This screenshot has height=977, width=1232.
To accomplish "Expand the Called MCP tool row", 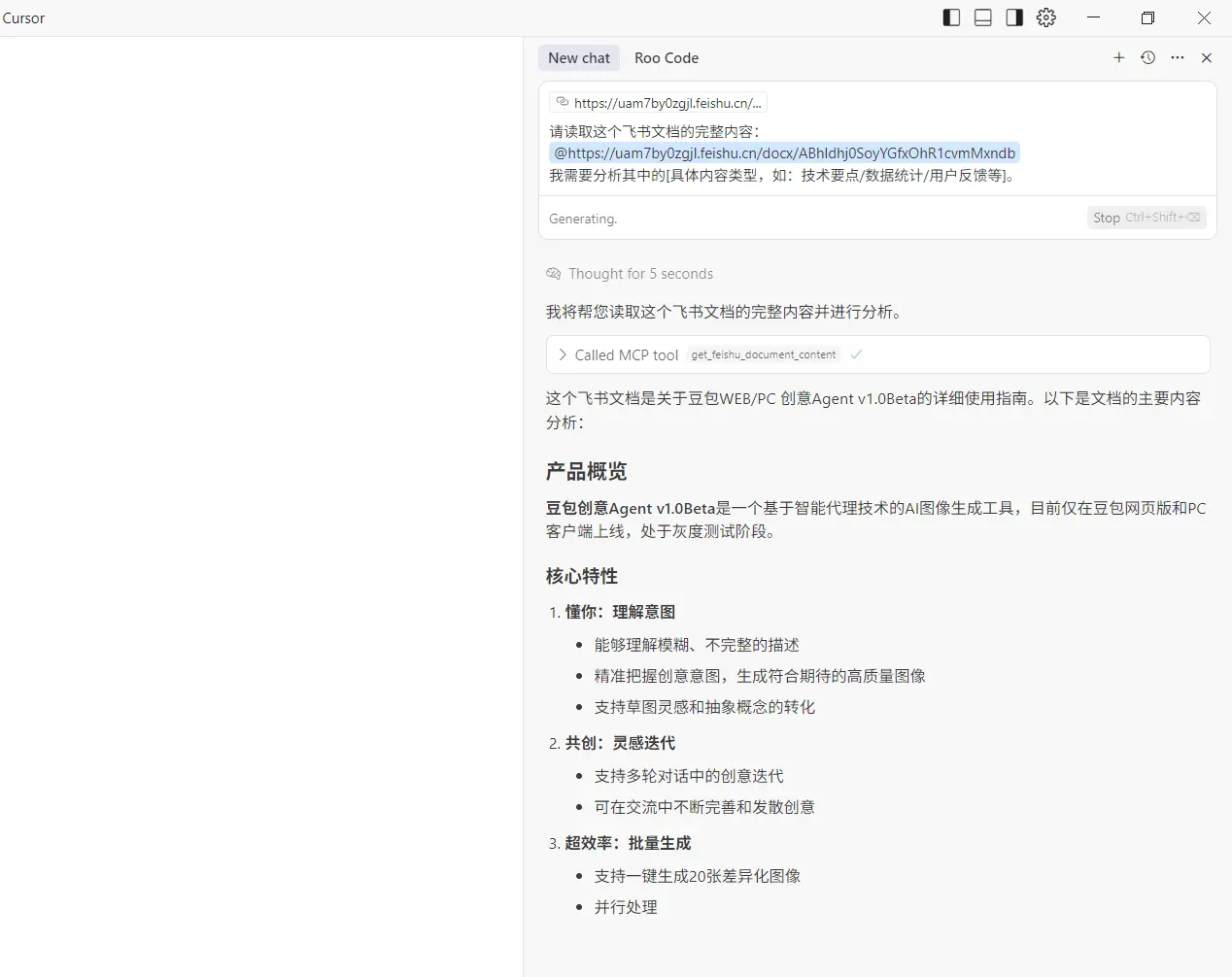I will point(877,354).
